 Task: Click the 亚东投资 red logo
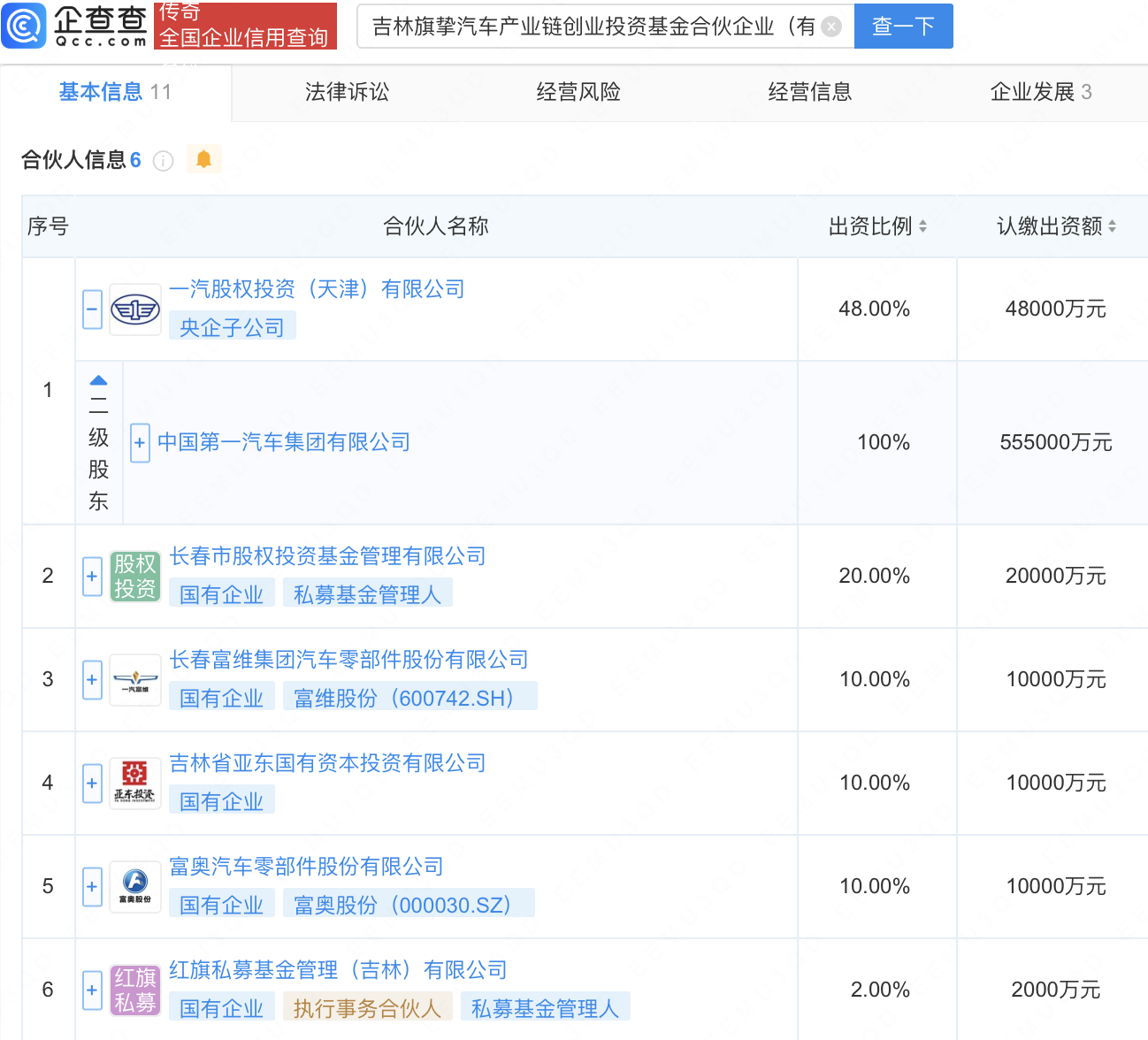(135, 784)
